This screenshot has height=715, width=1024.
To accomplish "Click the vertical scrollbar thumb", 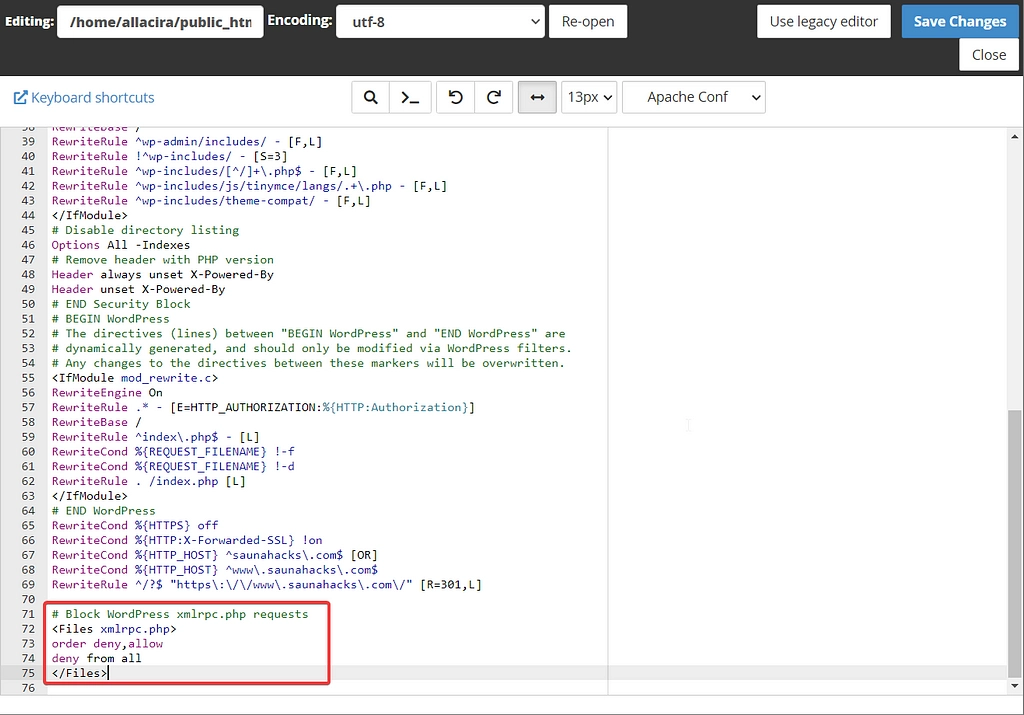I will click(1014, 544).
